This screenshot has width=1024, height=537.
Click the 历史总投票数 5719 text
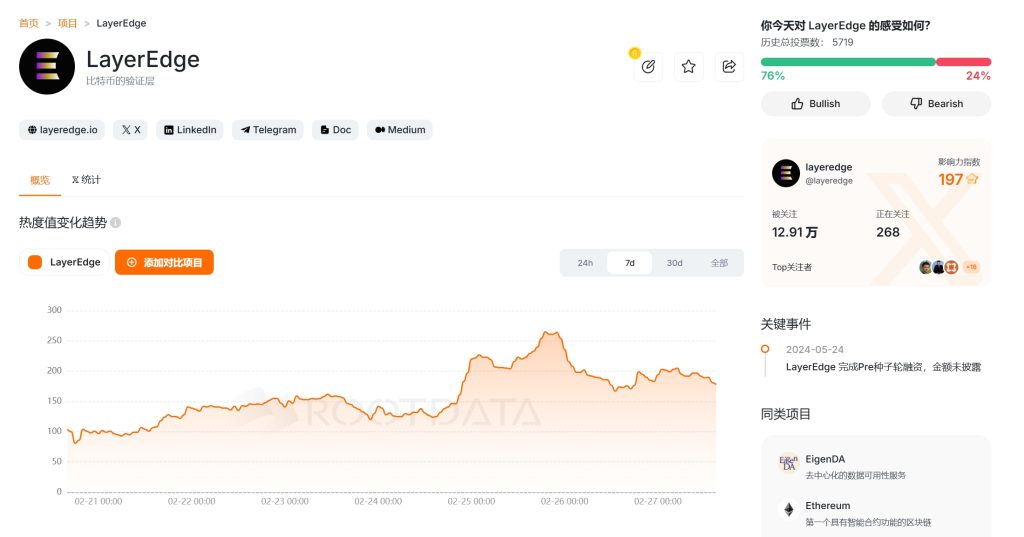(807, 42)
